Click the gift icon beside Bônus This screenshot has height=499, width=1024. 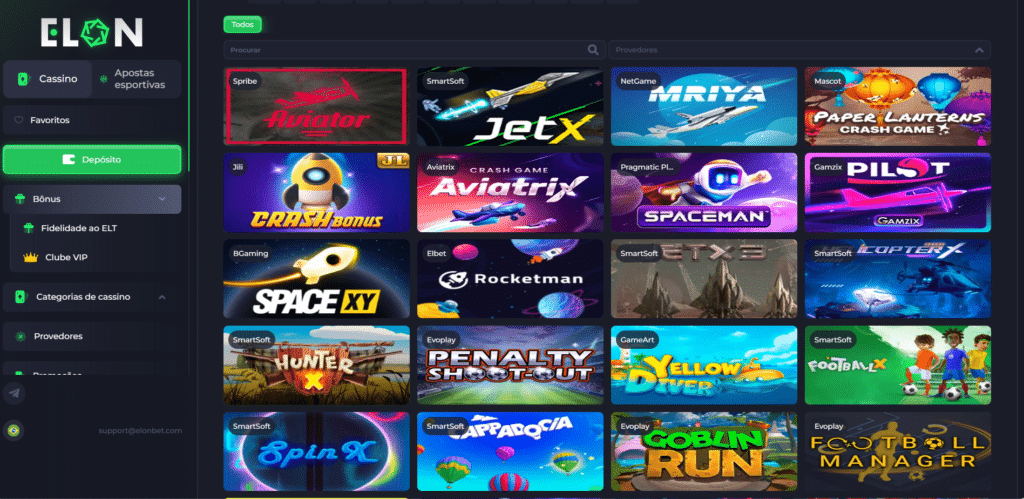pos(20,199)
